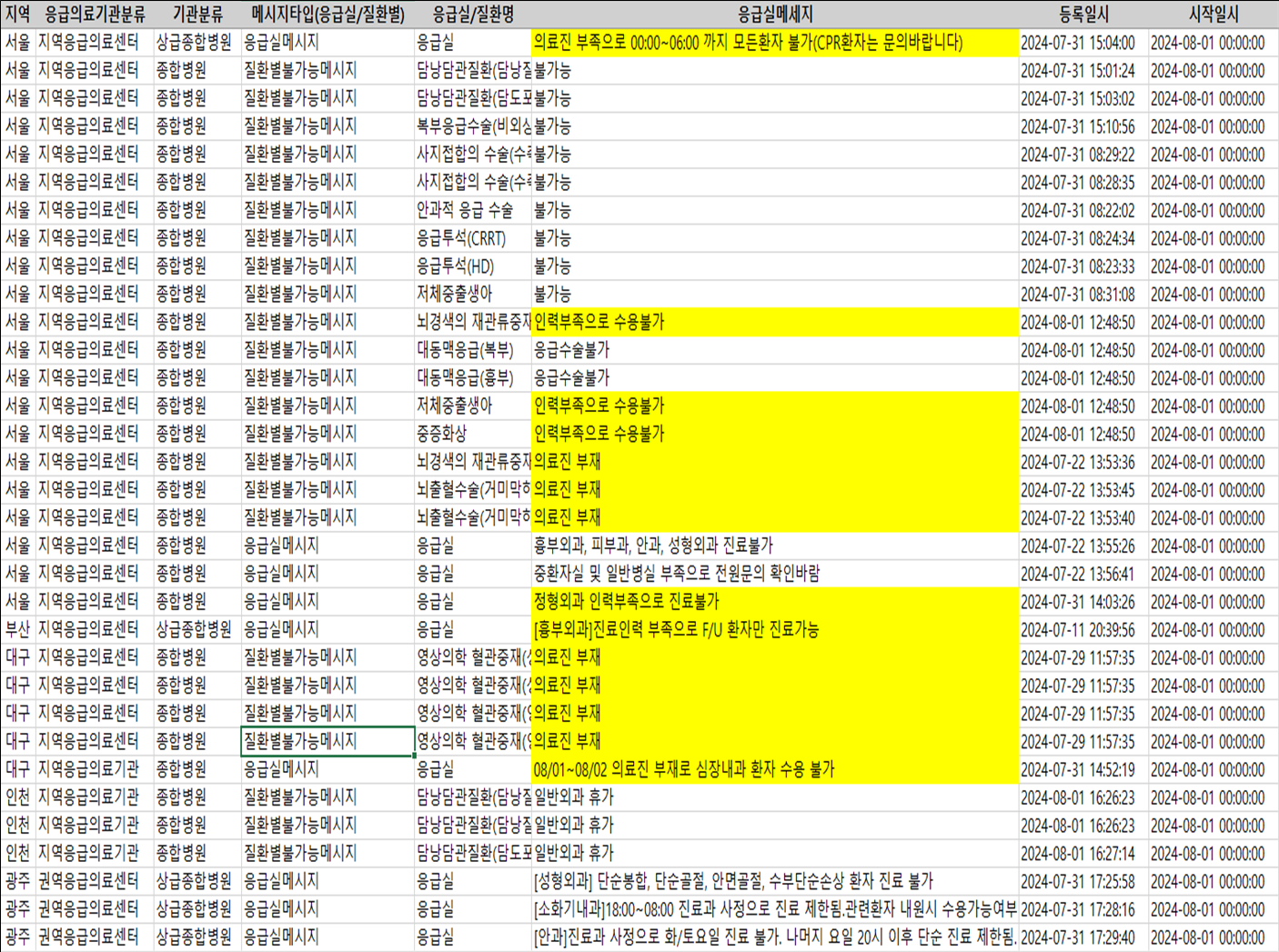1279x952 pixels.
Task: Select the 상급종합병원 cell in the 부산 row
Action: [x=198, y=629]
